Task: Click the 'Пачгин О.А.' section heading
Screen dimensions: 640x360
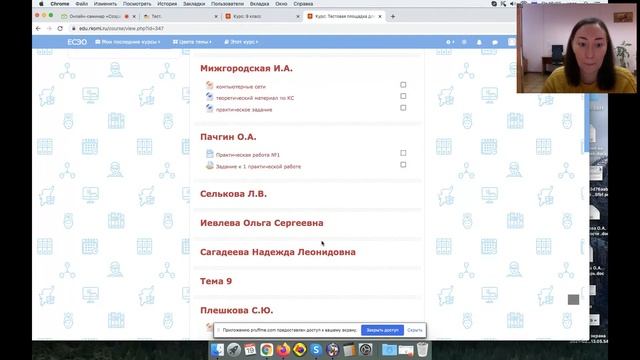Action: [x=228, y=137]
